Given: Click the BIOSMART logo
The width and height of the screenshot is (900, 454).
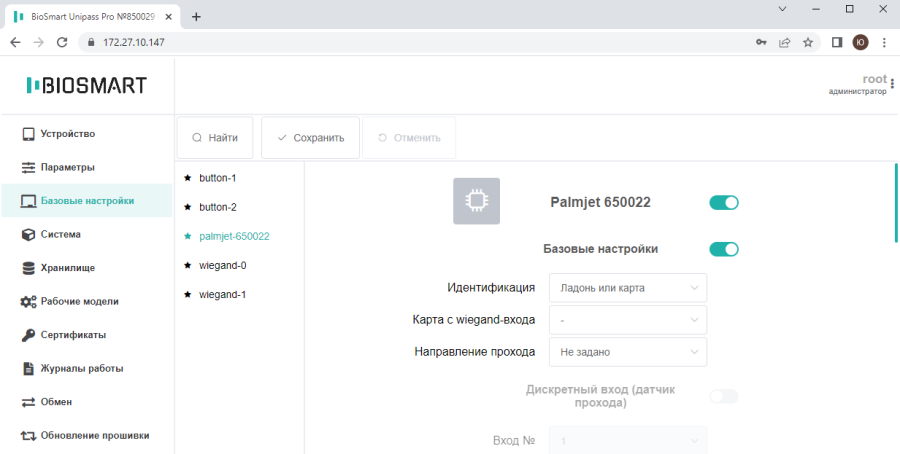Looking at the screenshot, I should click(x=87, y=86).
